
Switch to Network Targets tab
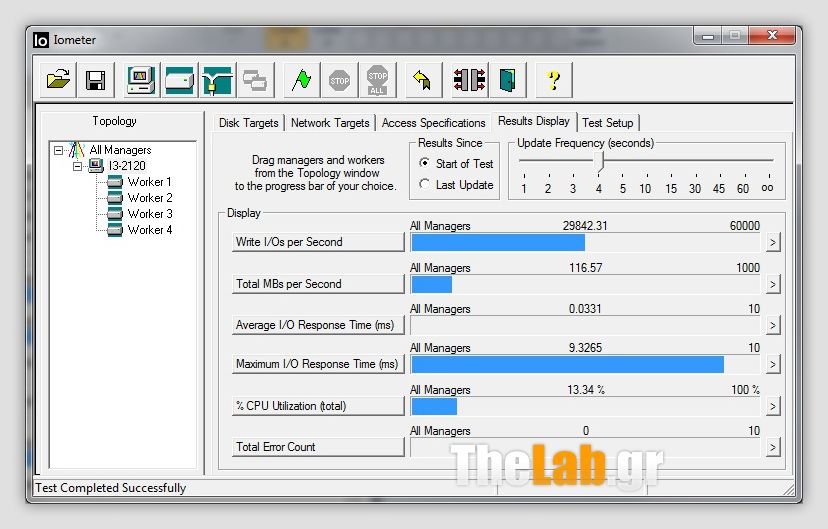coord(330,123)
